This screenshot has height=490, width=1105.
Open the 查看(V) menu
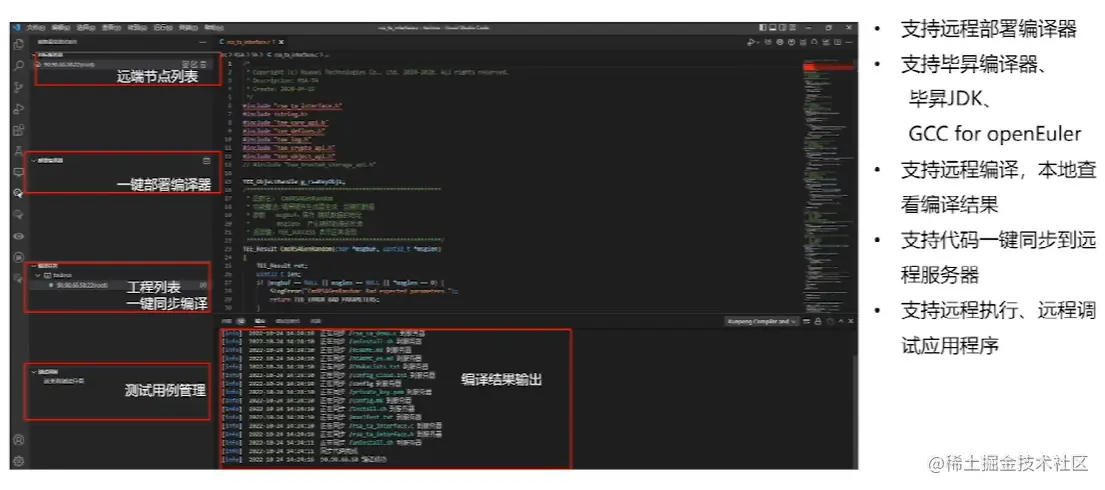pyautogui.click(x=111, y=28)
